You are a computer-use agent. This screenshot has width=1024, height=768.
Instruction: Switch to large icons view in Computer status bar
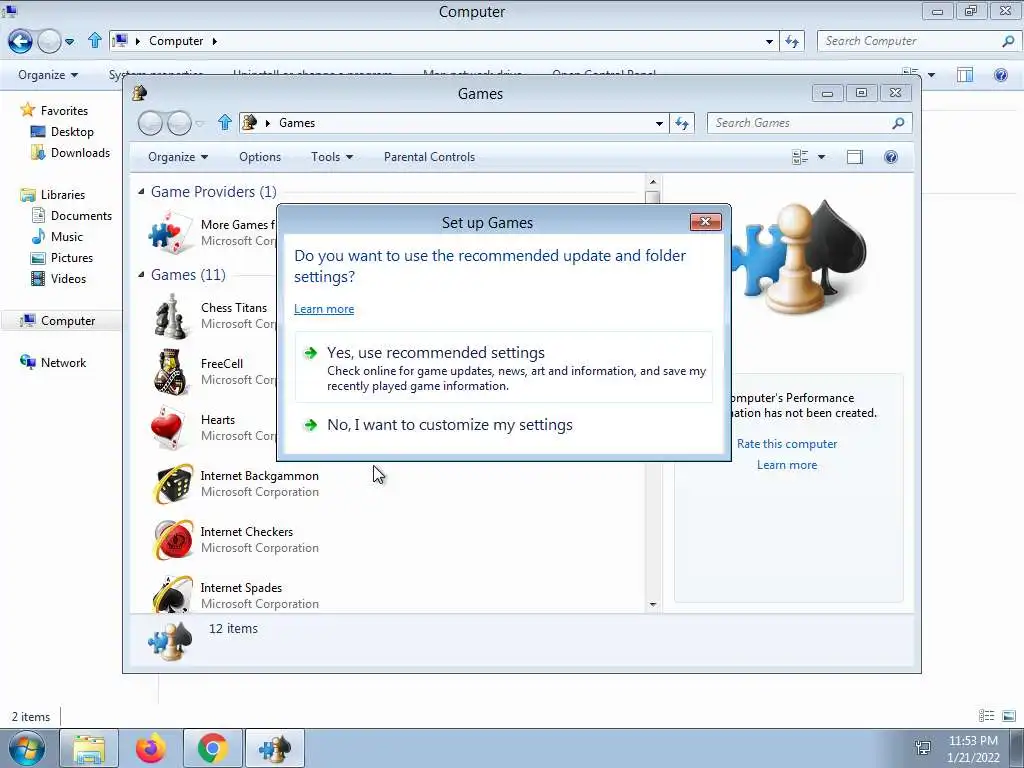tap(1009, 716)
